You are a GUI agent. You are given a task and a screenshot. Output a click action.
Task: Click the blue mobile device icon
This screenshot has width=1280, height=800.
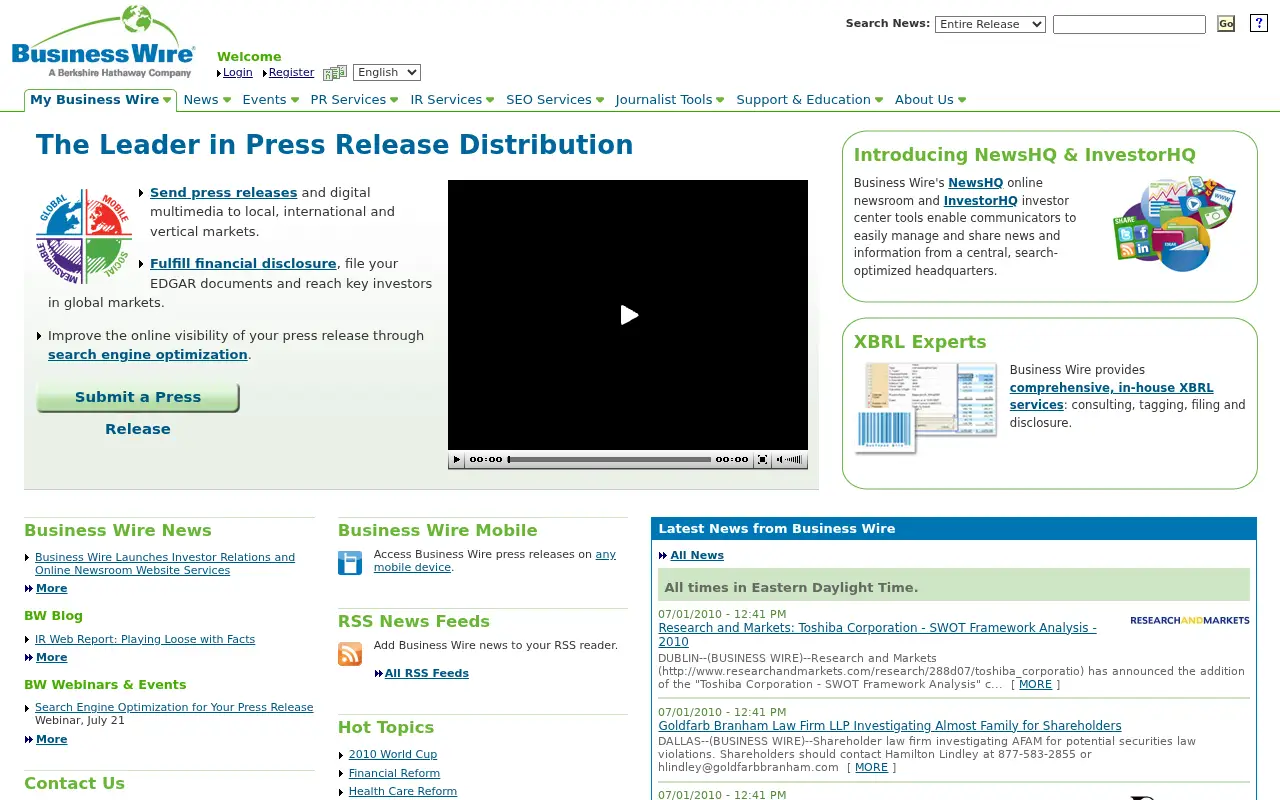350,563
